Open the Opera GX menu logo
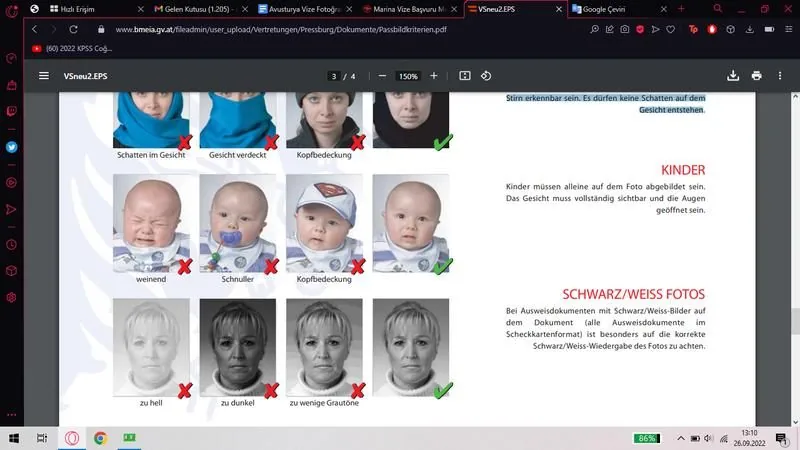Screen dimensions: 800x450 tap(11, 10)
